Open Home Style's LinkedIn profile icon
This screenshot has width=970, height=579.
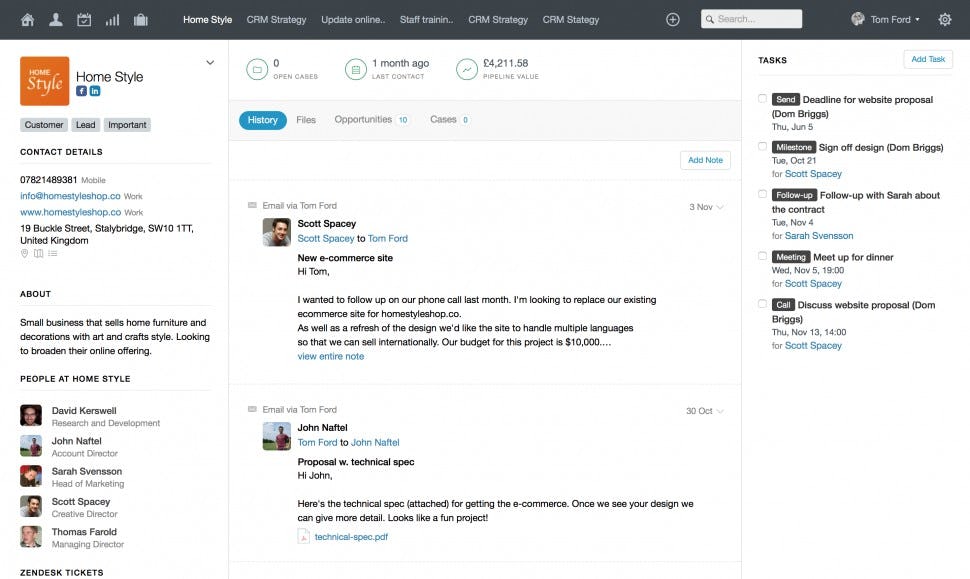95,91
